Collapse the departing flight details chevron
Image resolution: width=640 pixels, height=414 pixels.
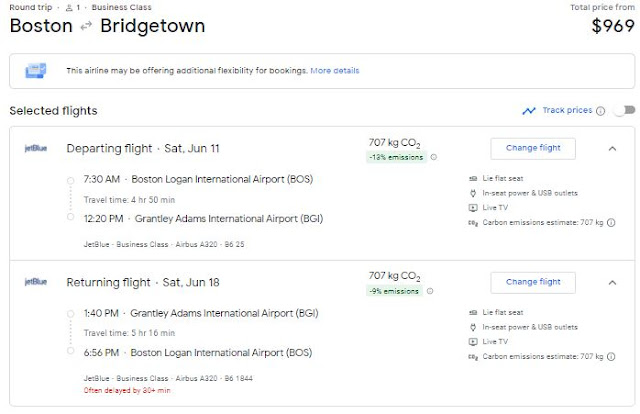tap(612, 148)
